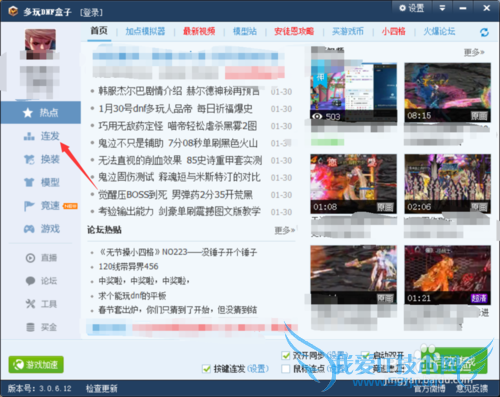Viewport: 500px width, 397px height.
Task: Open the 连发 sidebar section
Action: pos(41,136)
